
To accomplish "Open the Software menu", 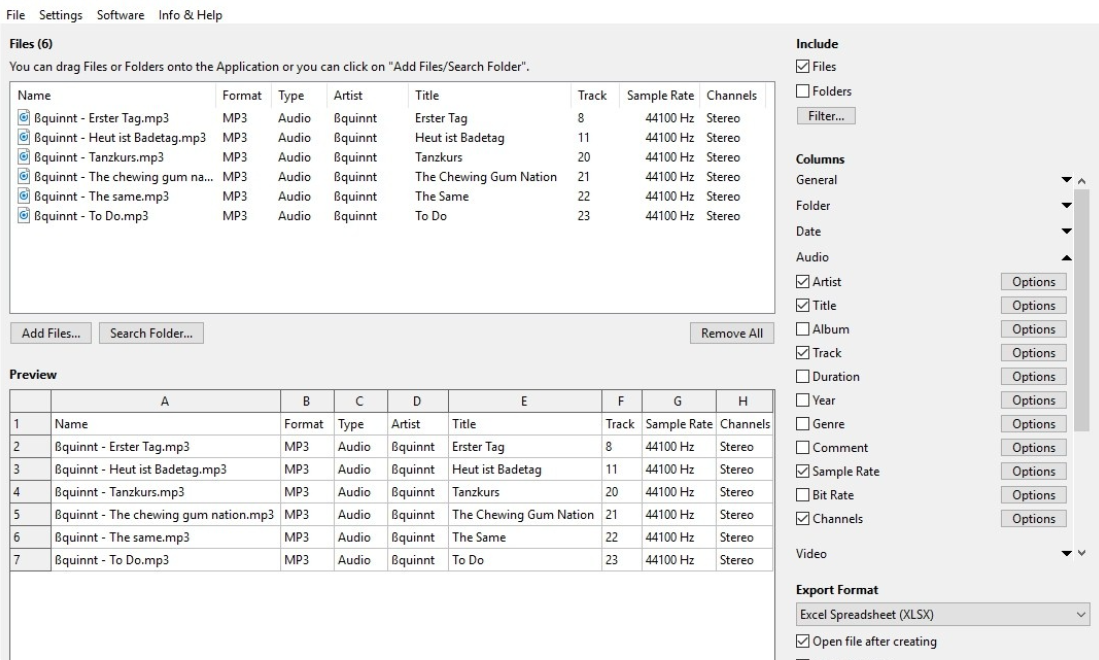I will [121, 15].
